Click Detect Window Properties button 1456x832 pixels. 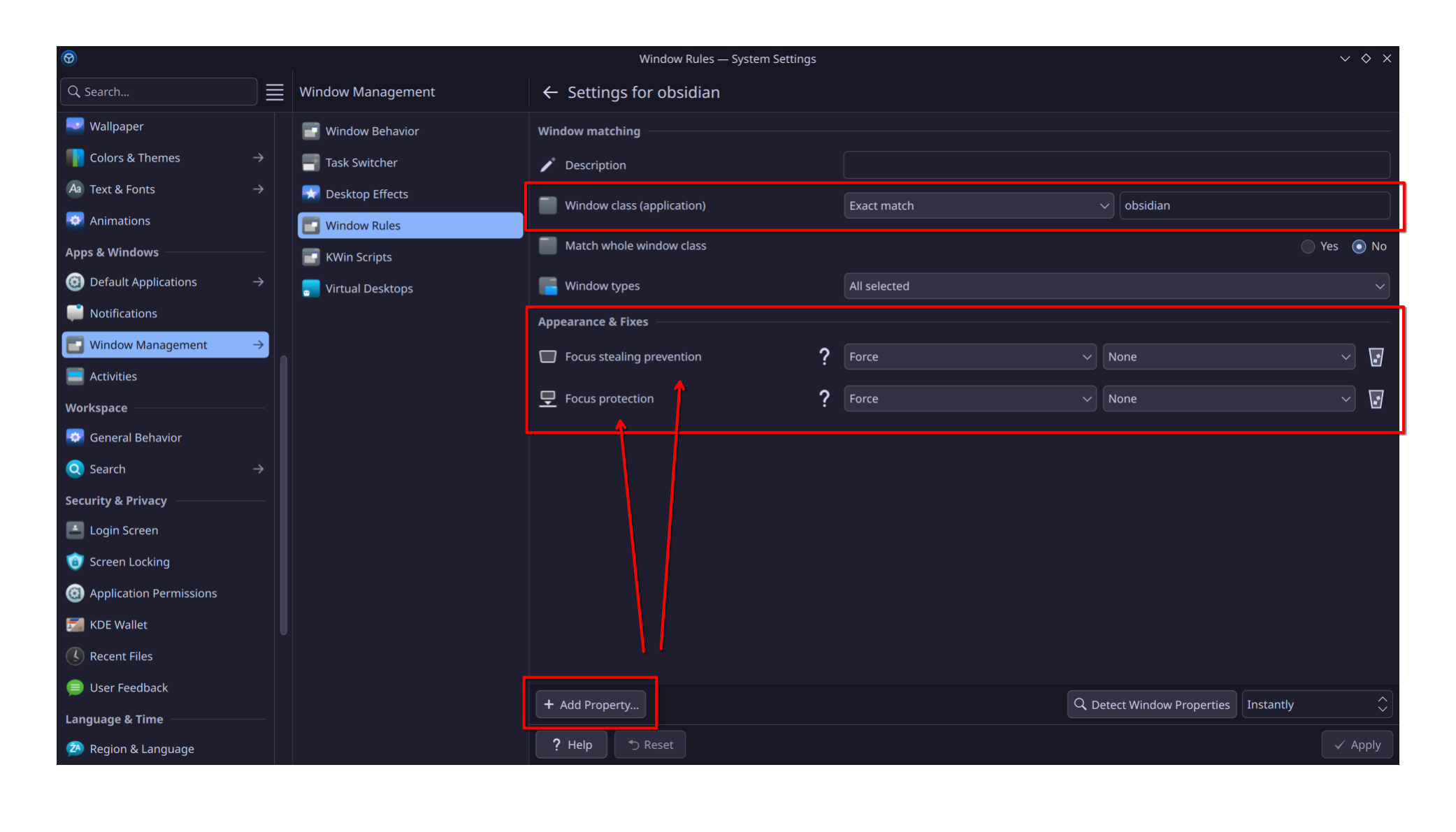tap(1151, 704)
